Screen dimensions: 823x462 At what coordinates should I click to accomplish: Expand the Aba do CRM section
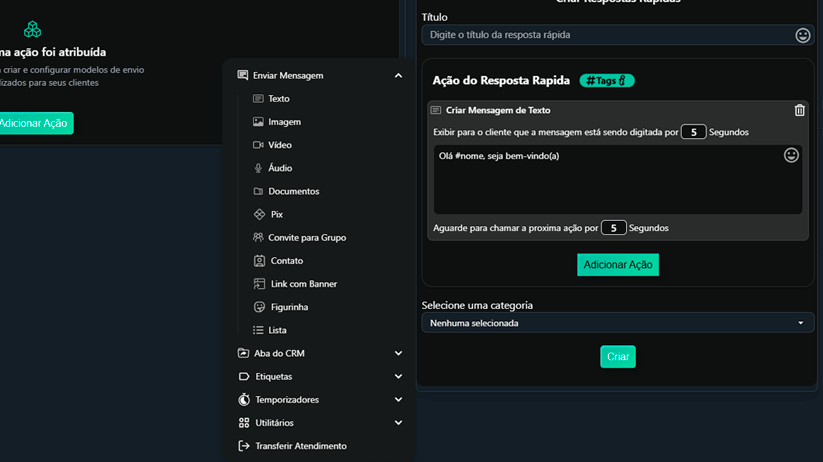(x=398, y=353)
